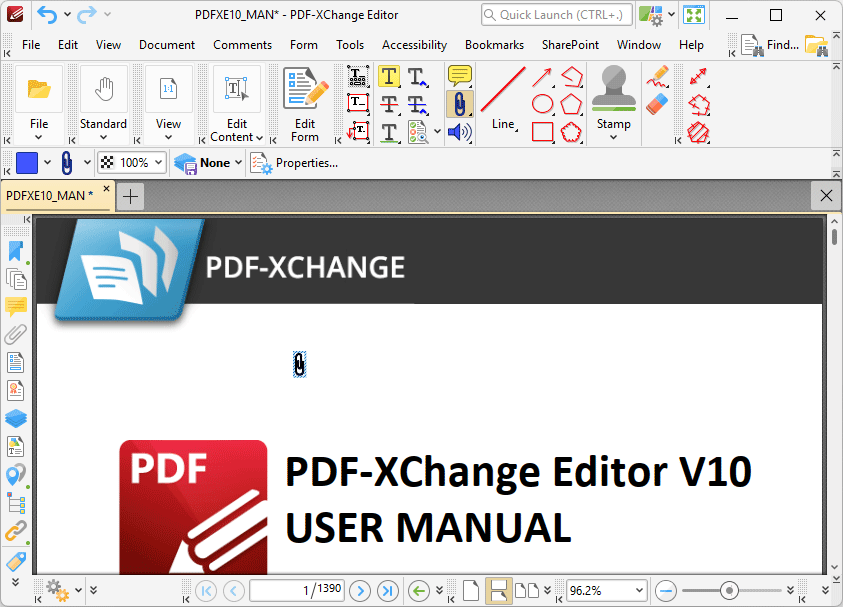Image resolution: width=843 pixels, height=607 pixels.
Task: Open the Comments menu
Action: click(x=242, y=45)
